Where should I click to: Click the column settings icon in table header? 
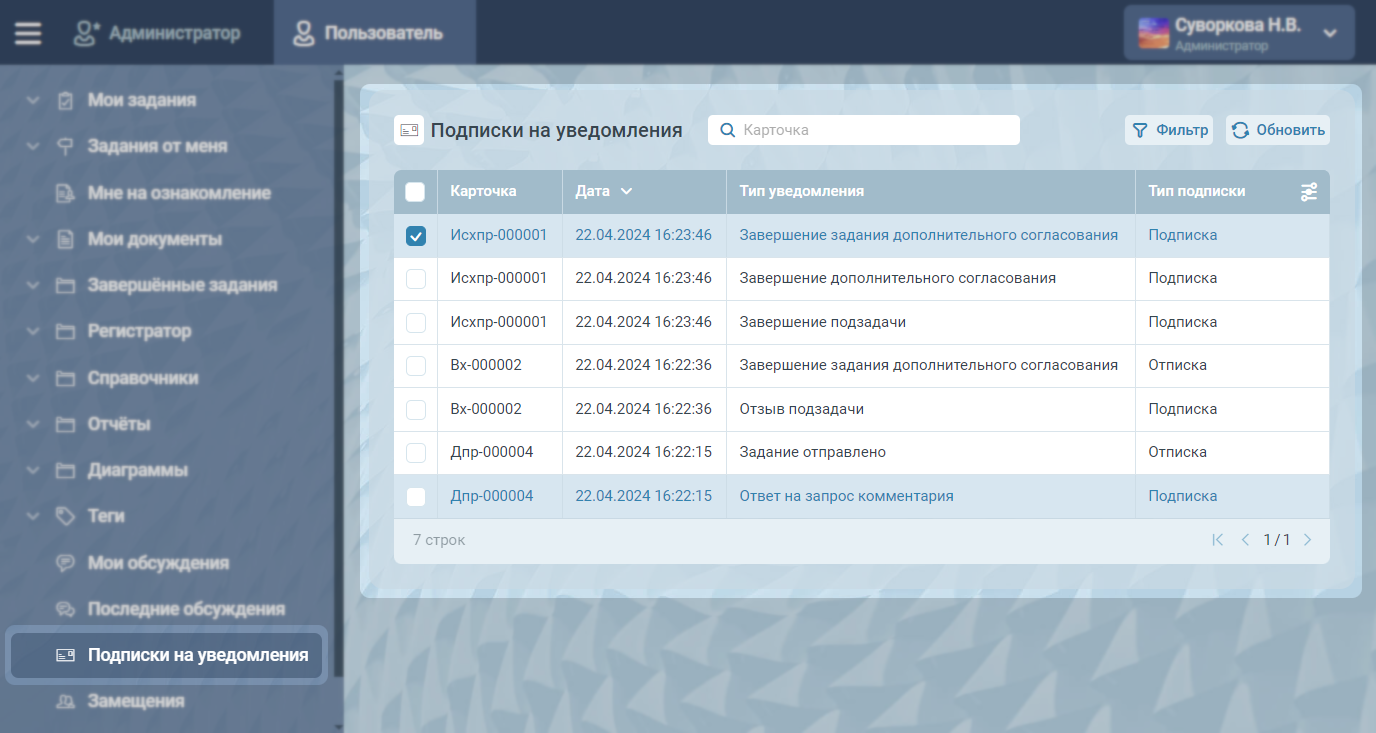(1309, 192)
